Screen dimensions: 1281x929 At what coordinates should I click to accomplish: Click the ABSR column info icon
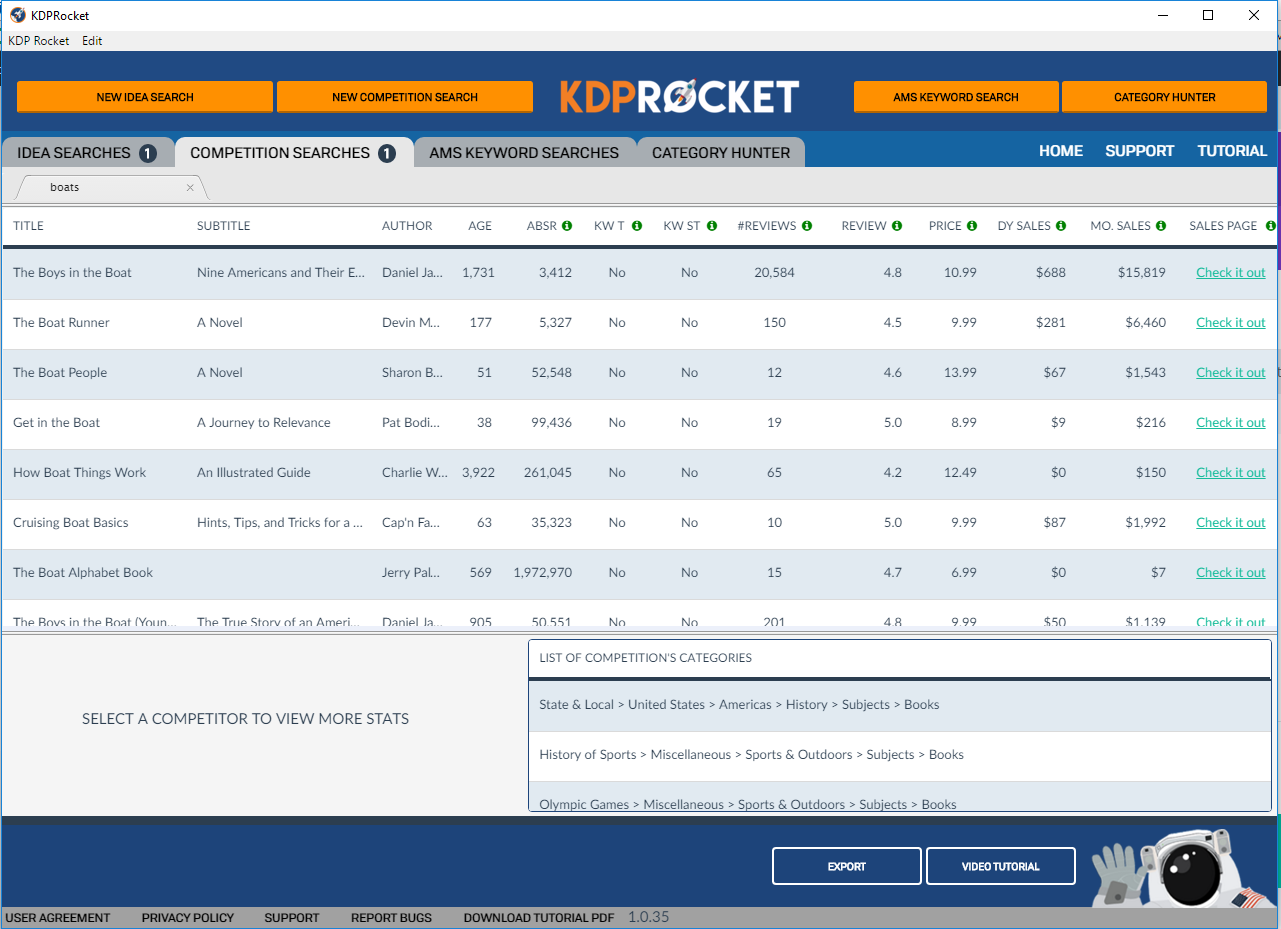pos(567,226)
